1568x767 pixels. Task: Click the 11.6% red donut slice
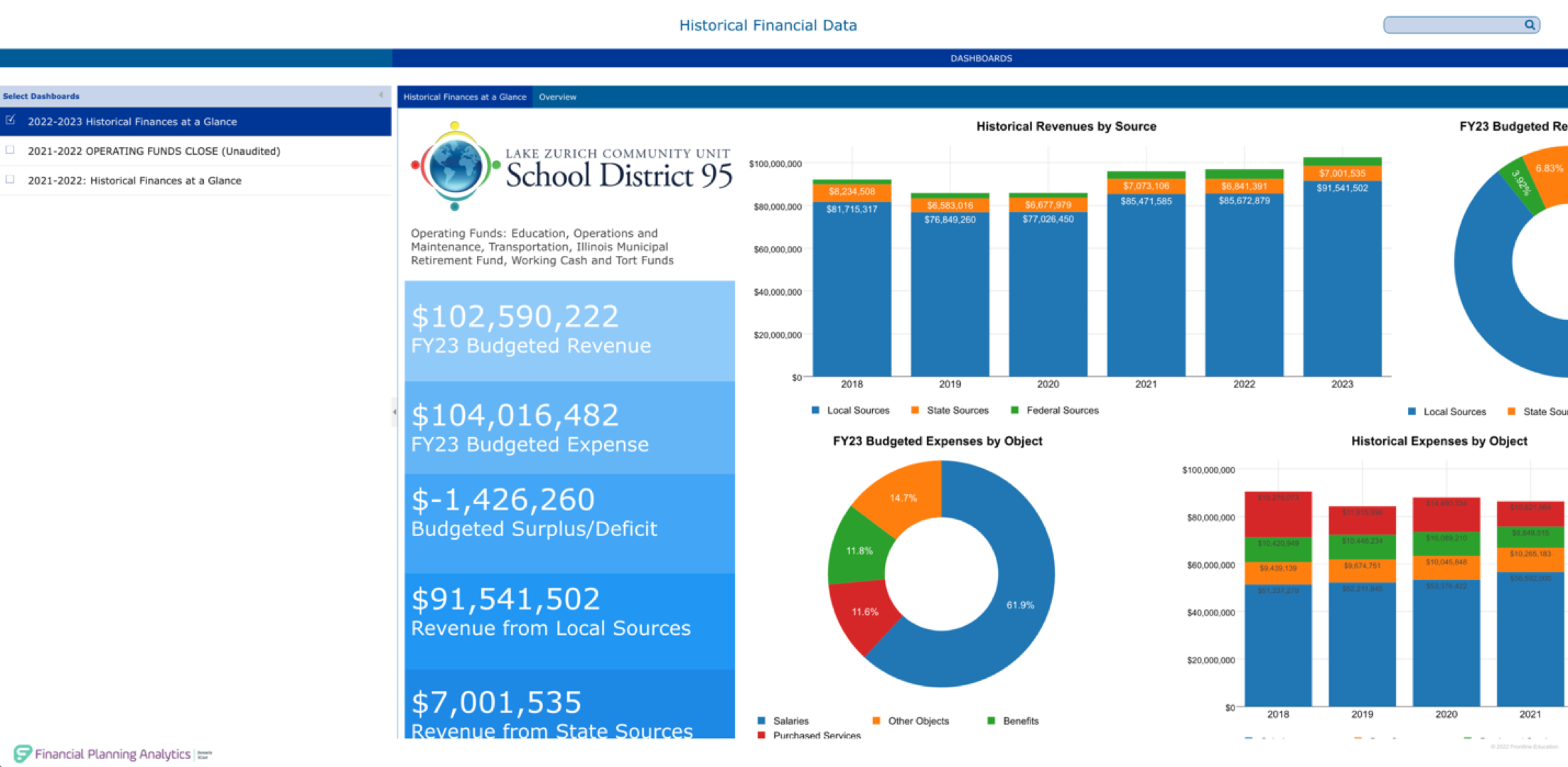(x=865, y=611)
